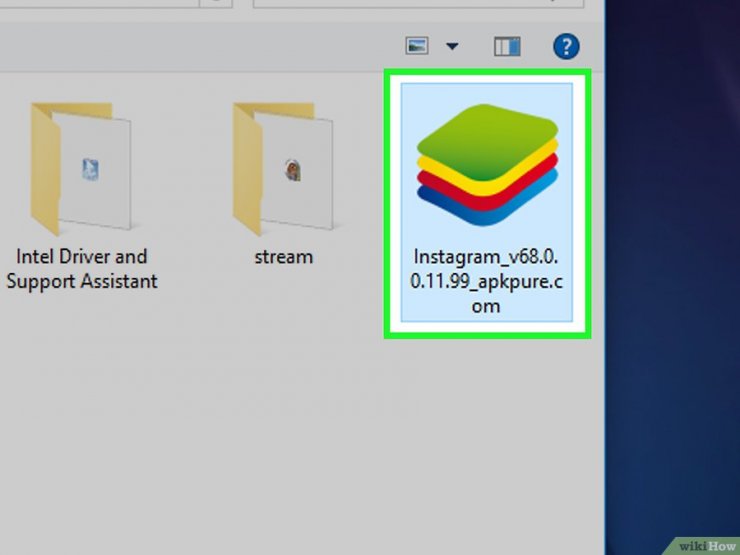The height and width of the screenshot is (555, 740).
Task: Click the "stream" folder name label
Action: coord(284,257)
